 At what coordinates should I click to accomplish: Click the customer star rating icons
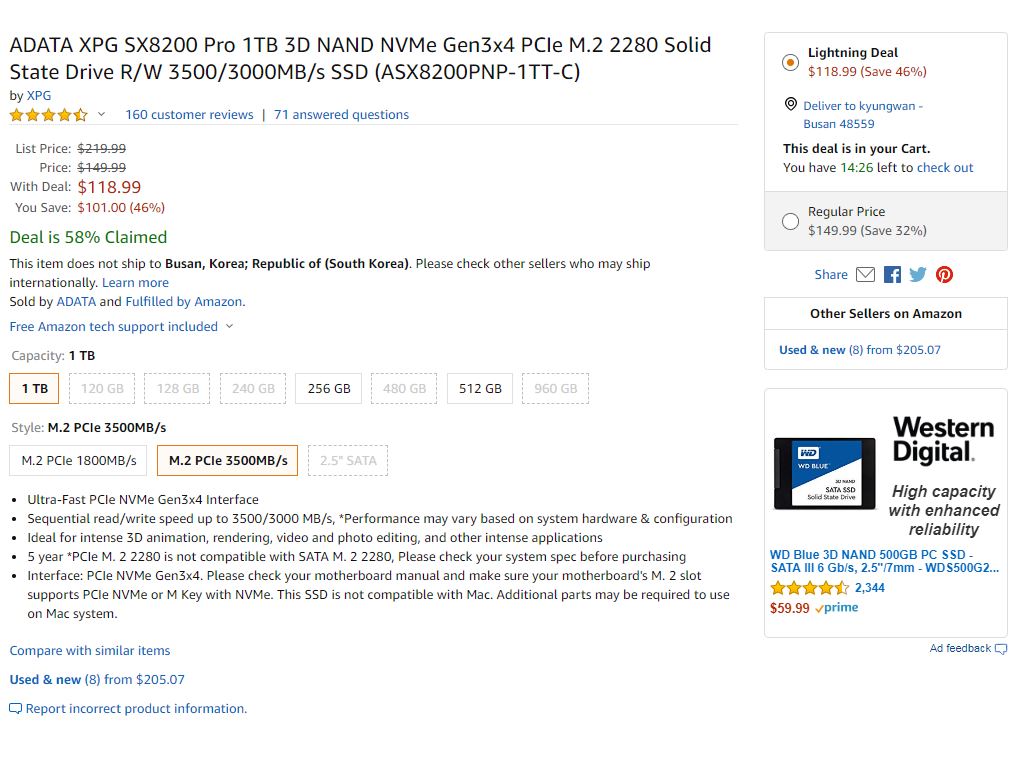(49, 115)
